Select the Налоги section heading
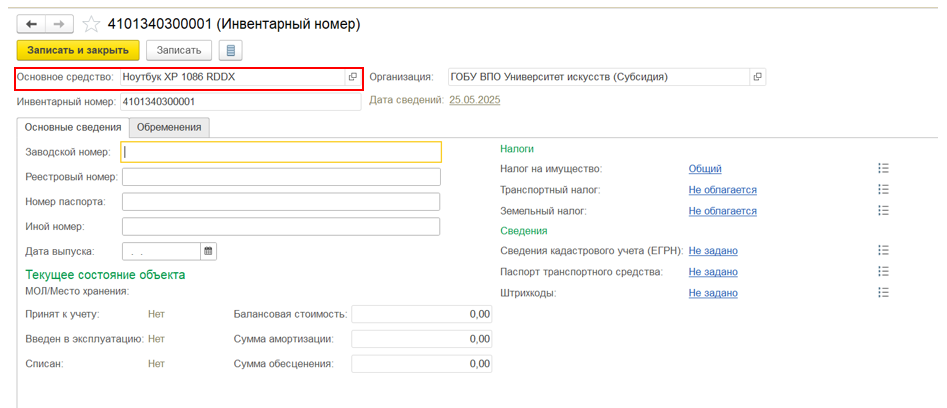947x408 pixels. 517,148
